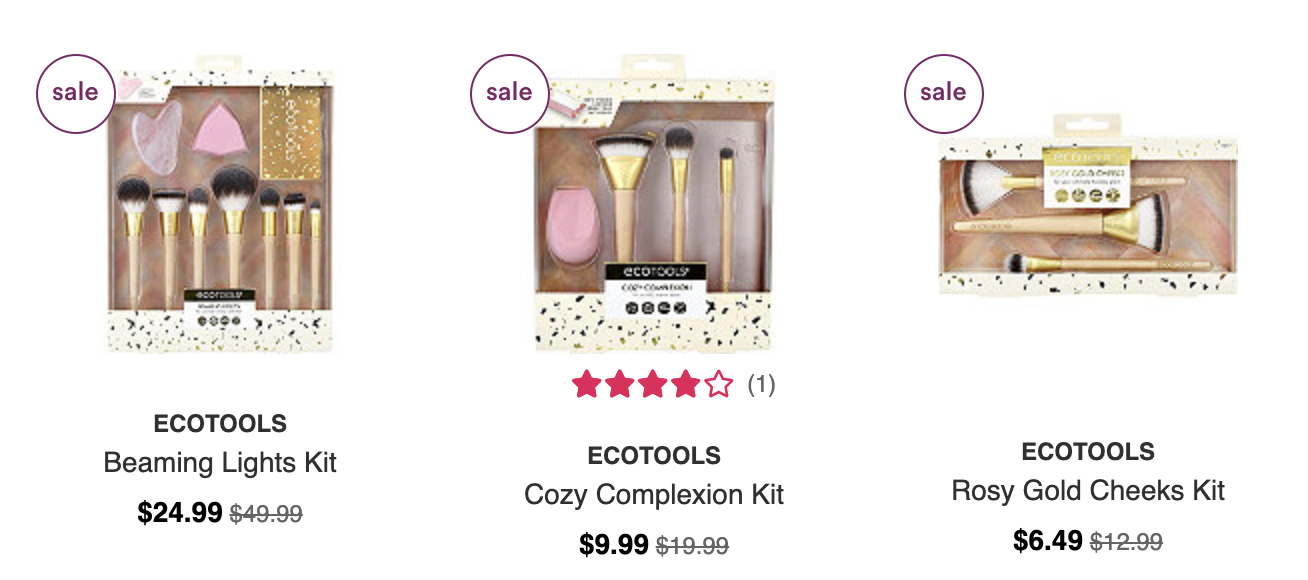Click sale badge on Beaming Lights Kit
1308x580 pixels.
click(76, 94)
